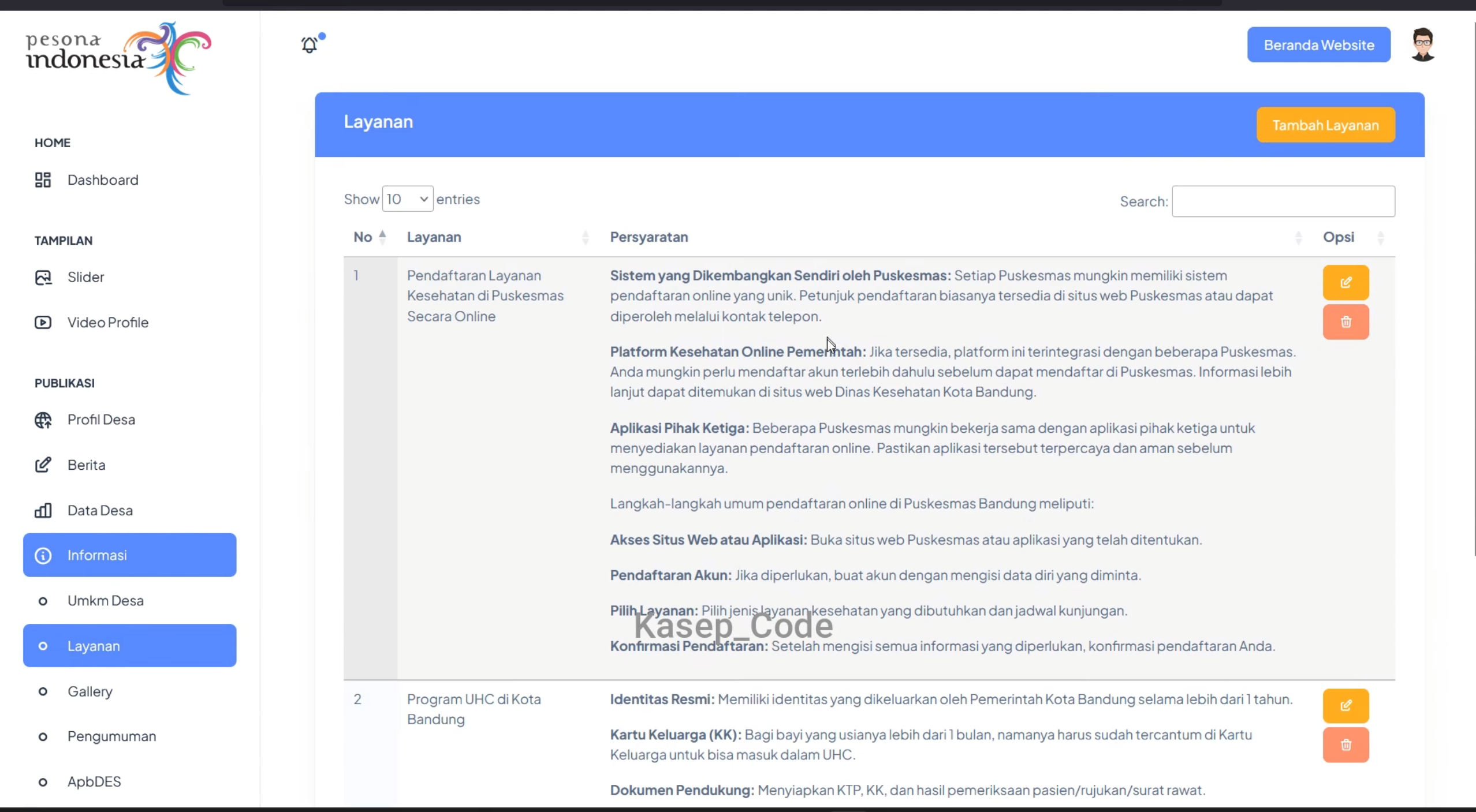Click the Video Profile play icon

tap(43, 323)
